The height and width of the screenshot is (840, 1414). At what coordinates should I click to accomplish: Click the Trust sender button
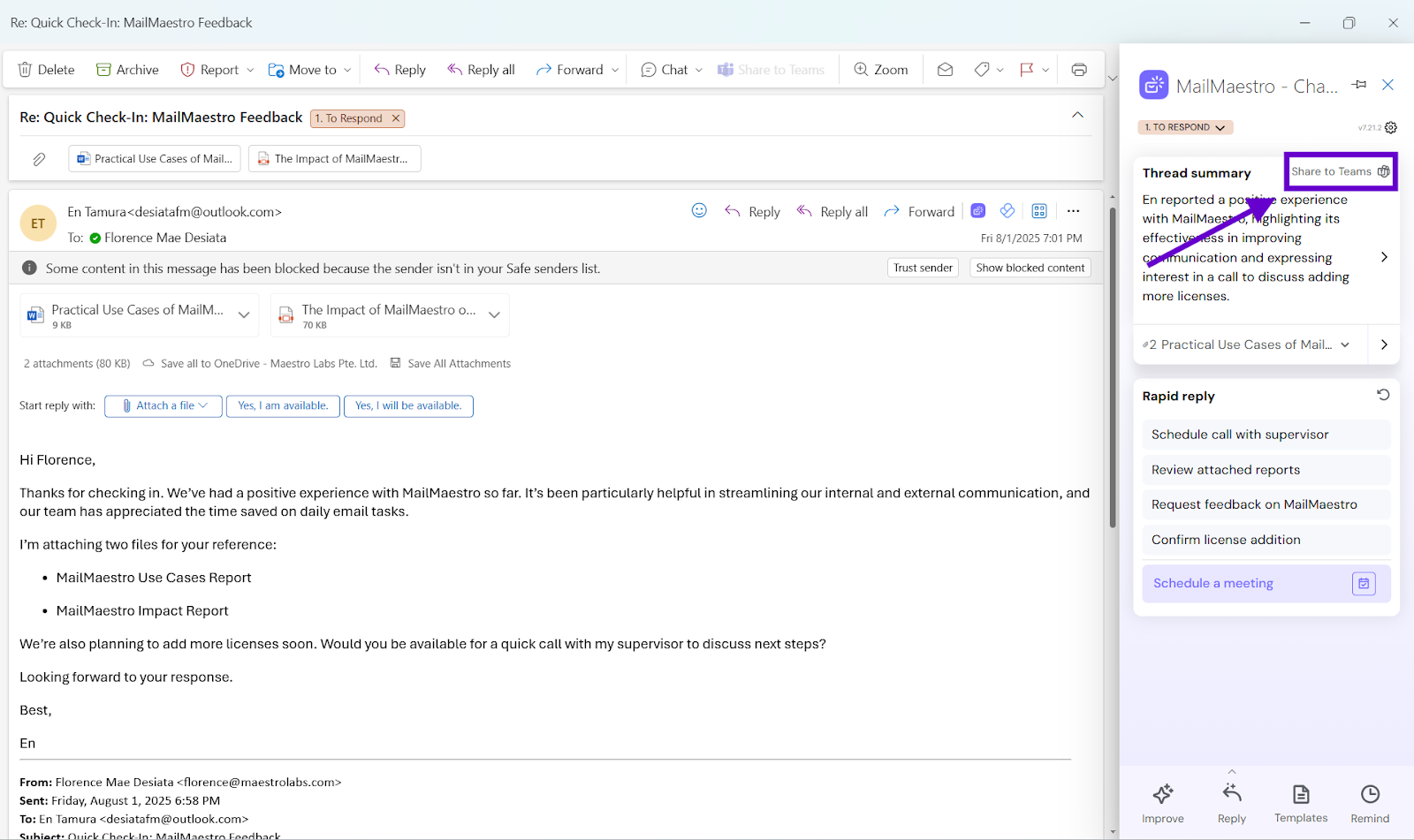(x=923, y=268)
